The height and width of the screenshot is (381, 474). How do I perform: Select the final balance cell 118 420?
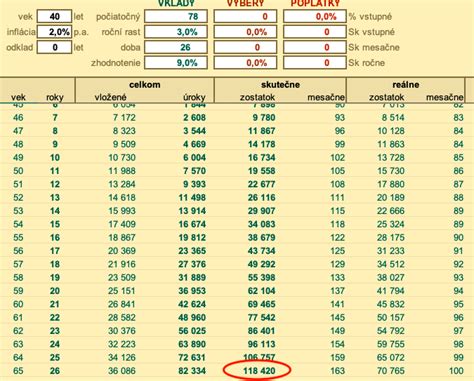click(259, 371)
